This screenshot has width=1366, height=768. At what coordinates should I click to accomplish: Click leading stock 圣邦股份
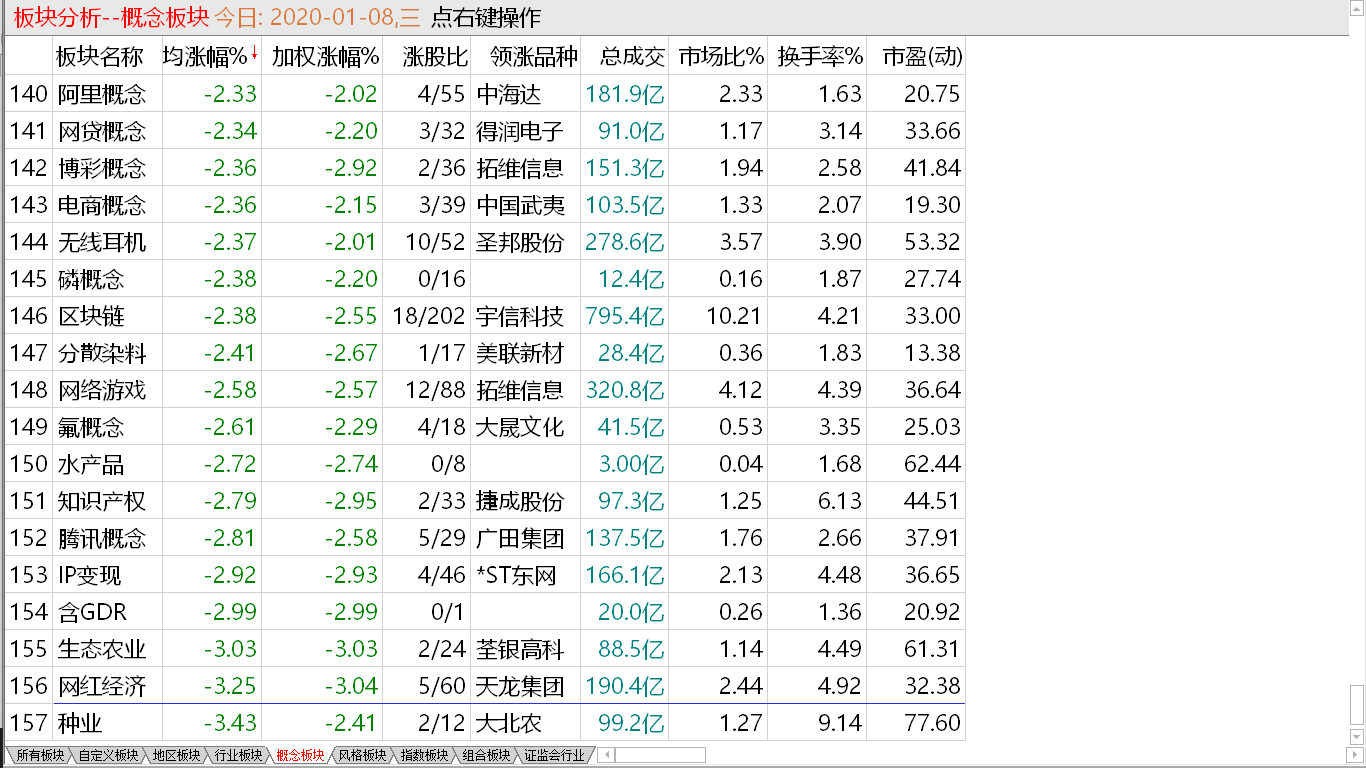(x=521, y=242)
